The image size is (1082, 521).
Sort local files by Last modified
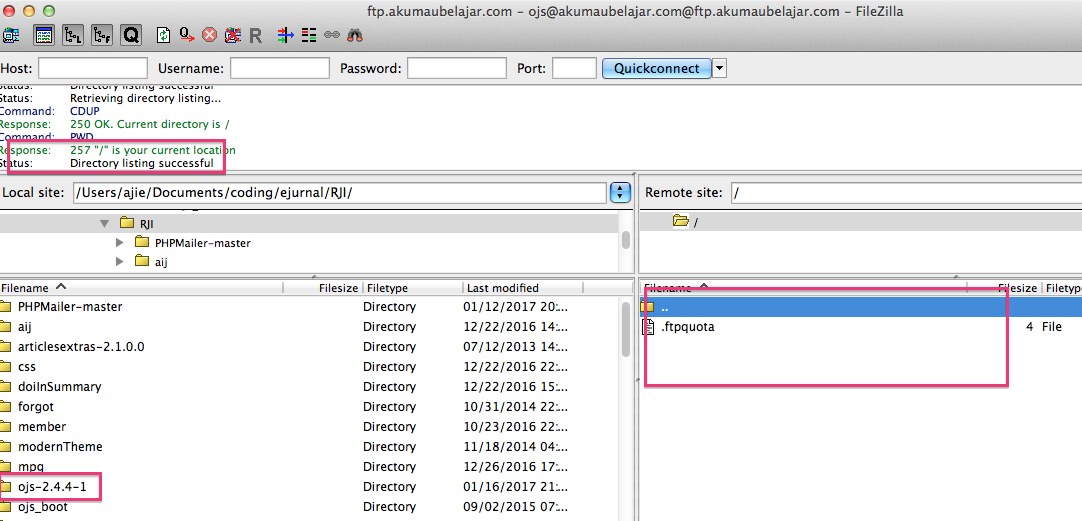point(502,288)
